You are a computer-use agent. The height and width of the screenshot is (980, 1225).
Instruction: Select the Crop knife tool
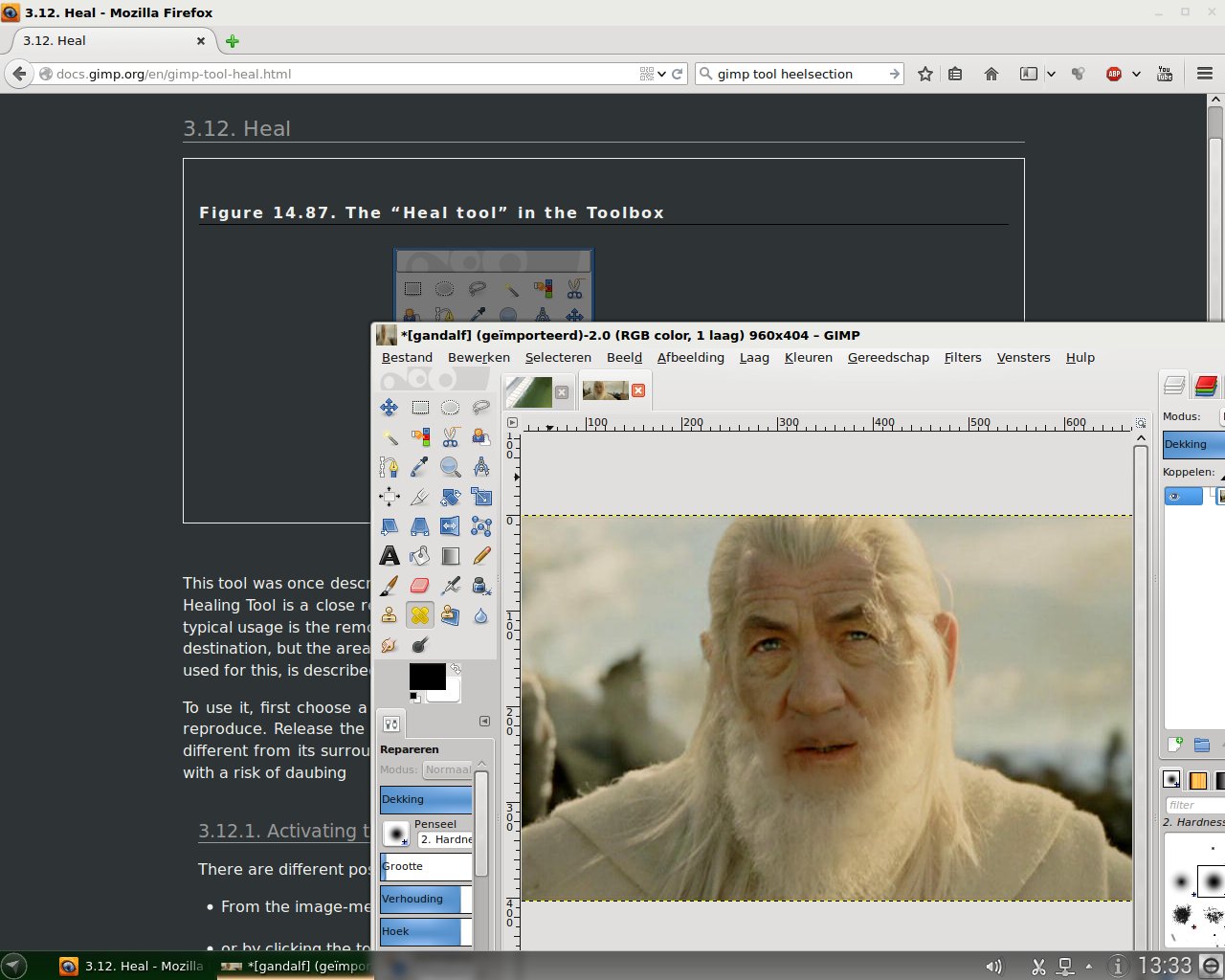[x=420, y=497]
